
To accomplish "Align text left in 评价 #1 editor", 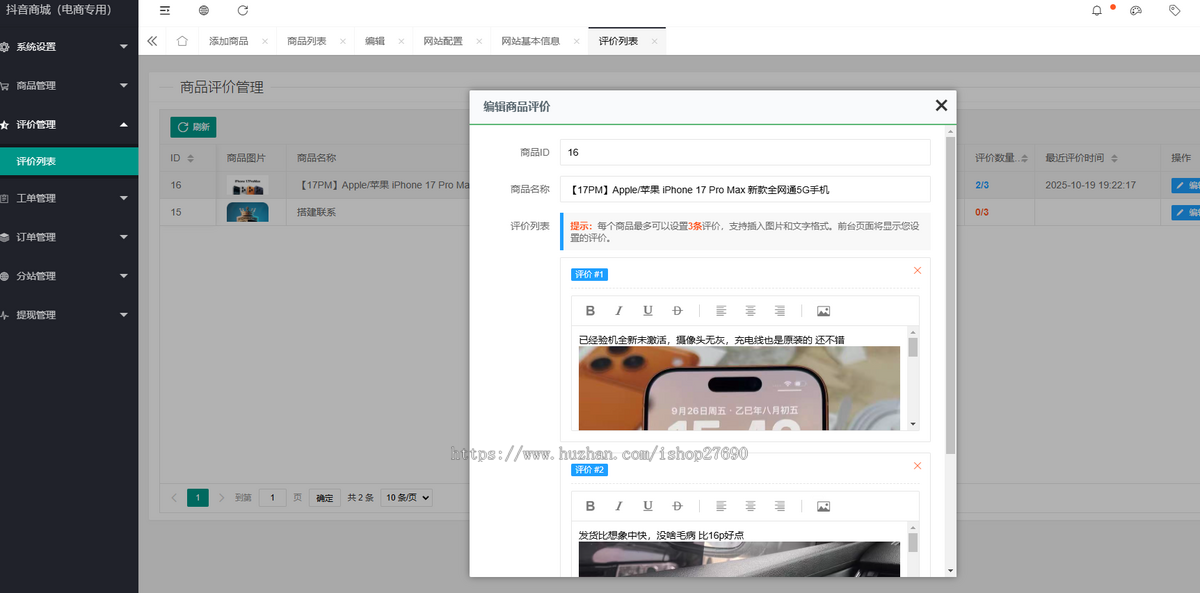I will (721, 311).
